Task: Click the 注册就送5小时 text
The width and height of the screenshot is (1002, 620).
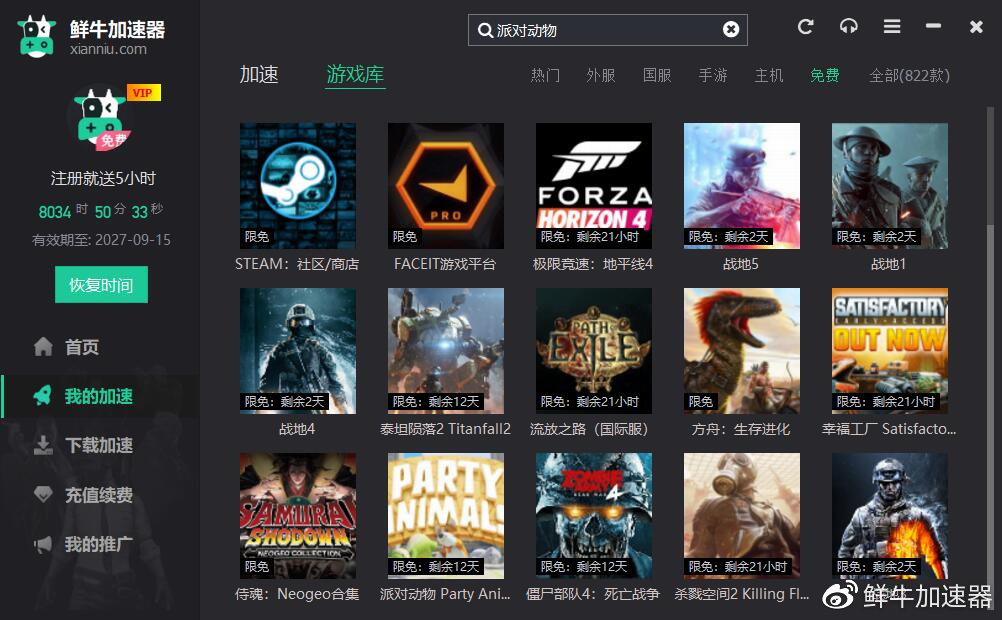Action: (103, 178)
